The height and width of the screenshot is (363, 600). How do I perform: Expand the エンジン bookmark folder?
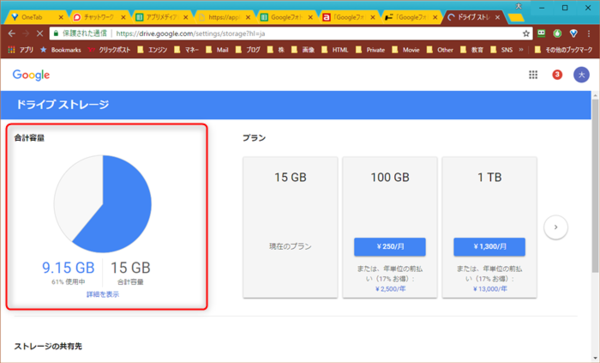(x=153, y=50)
